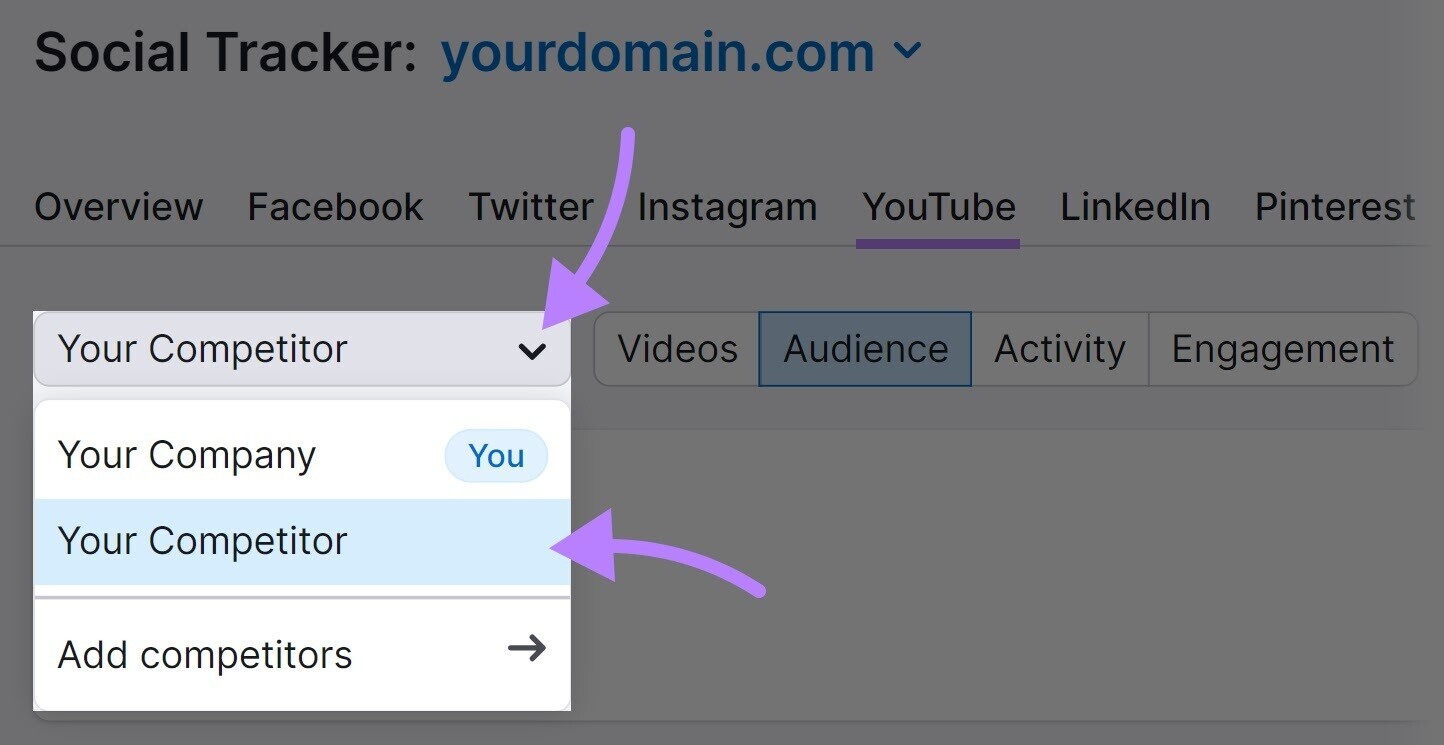Expand the competitor list via Add competitors
This screenshot has width=1444, height=745.
(x=205, y=654)
